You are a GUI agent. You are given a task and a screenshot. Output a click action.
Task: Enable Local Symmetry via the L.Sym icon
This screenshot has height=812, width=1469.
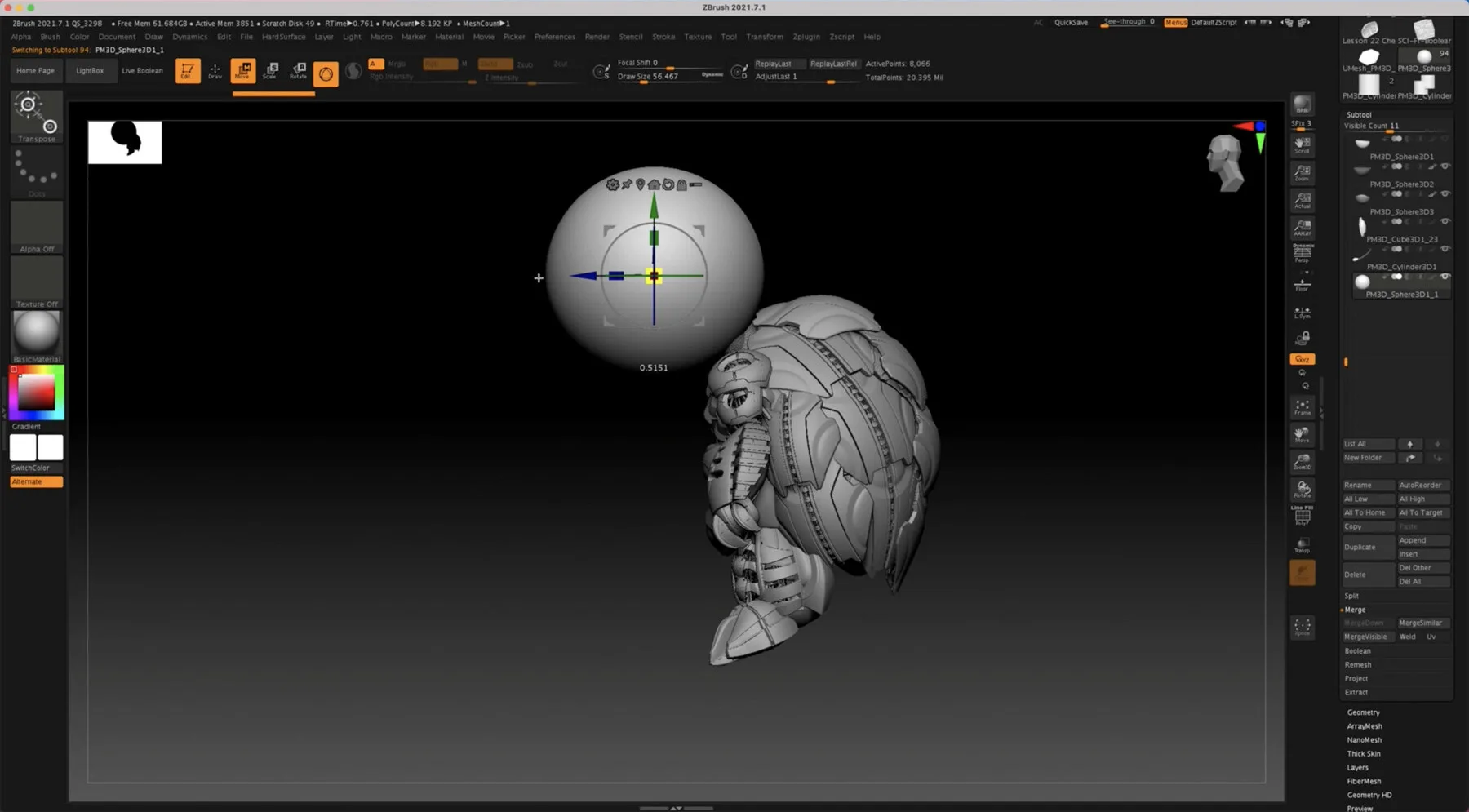click(1302, 312)
